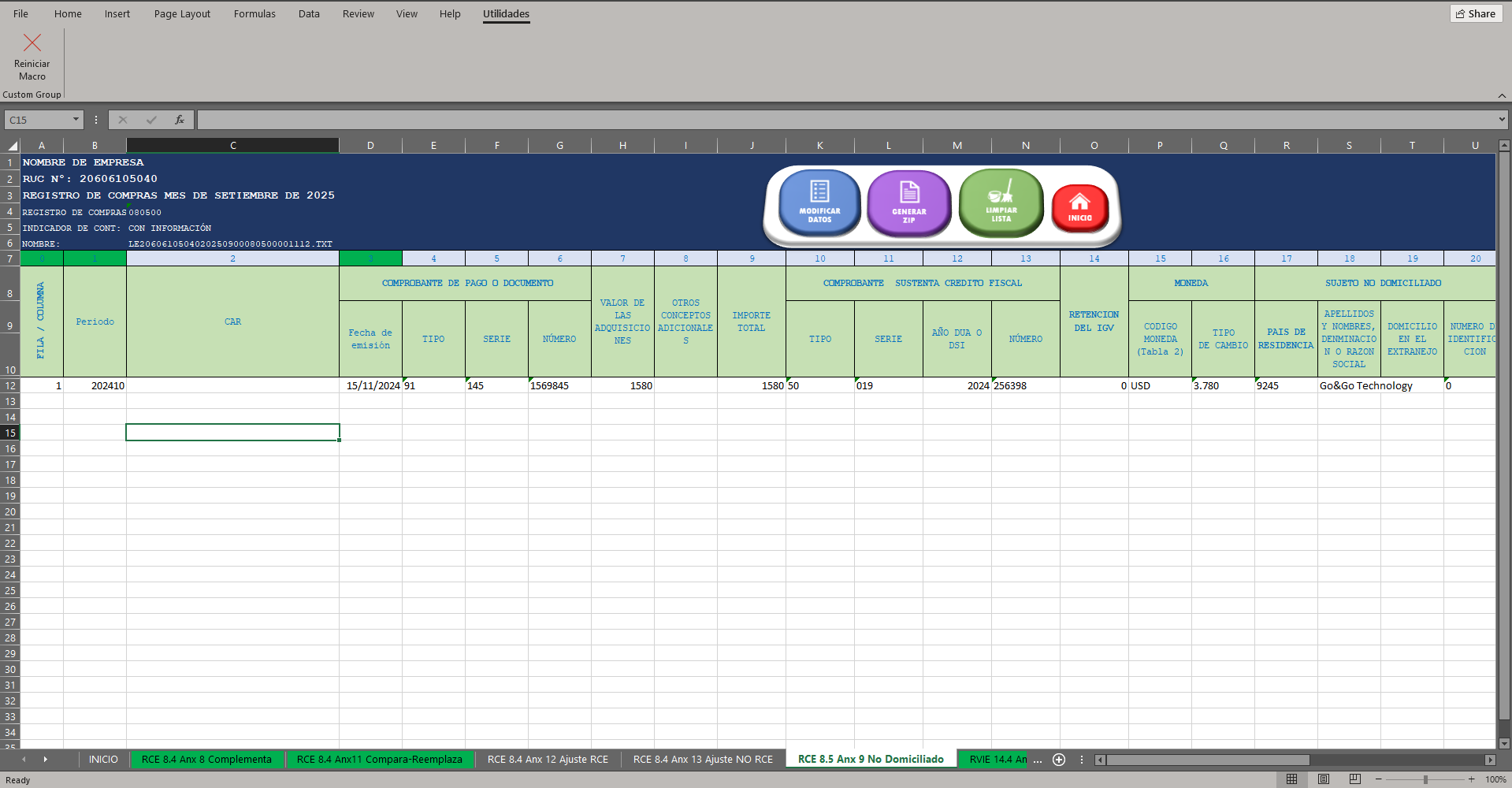The width and height of the screenshot is (1512, 788).
Task: Select column J header
Action: click(x=752, y=146)
